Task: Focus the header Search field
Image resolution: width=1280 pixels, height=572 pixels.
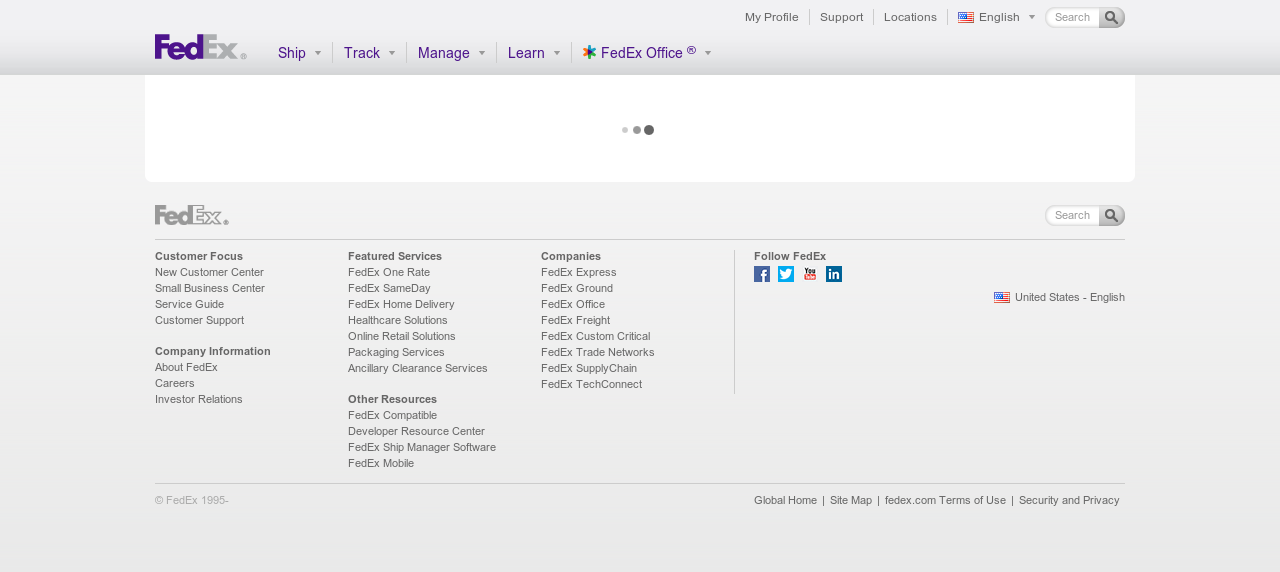Action: (1073, 18)
